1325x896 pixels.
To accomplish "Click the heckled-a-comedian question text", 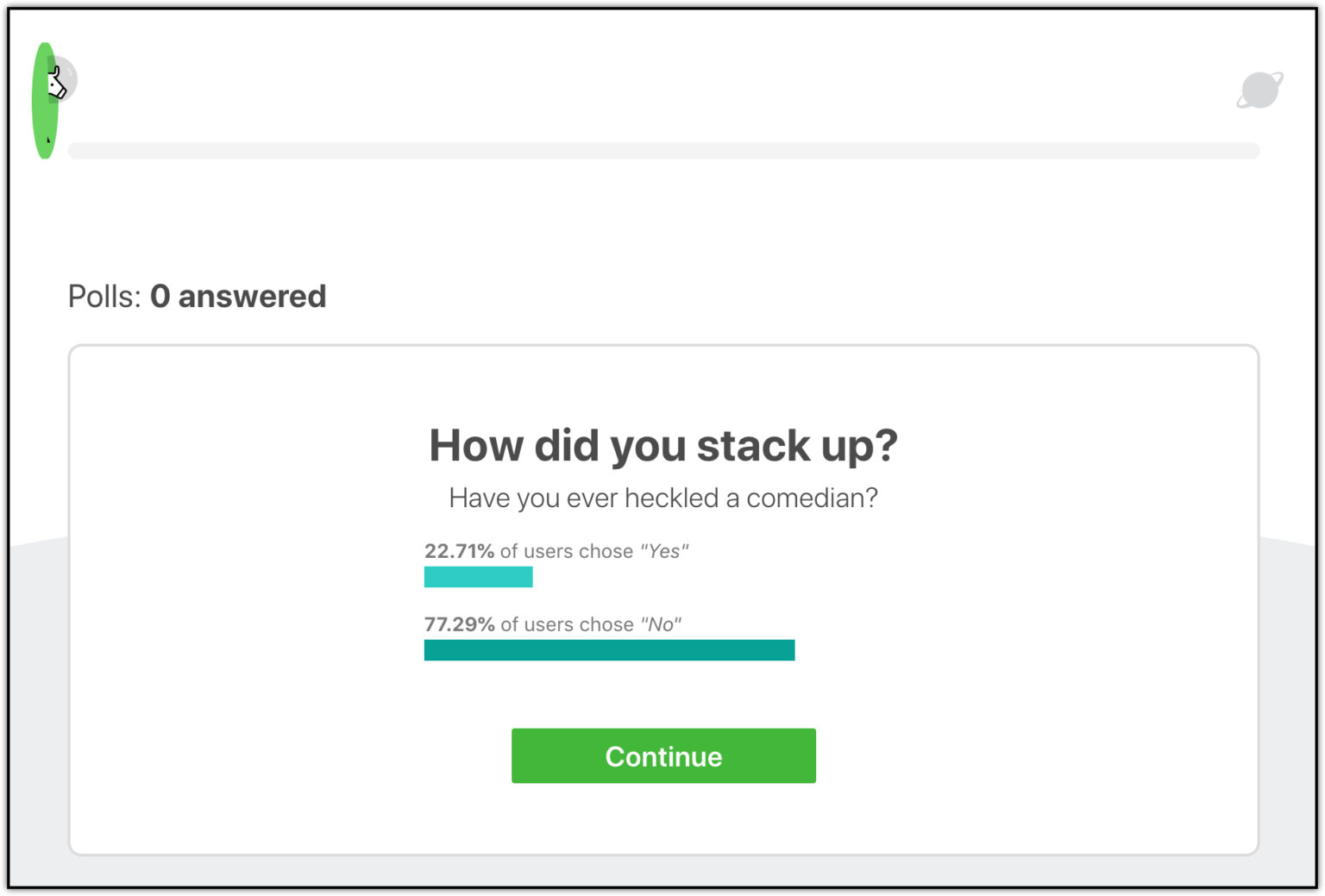I will coord(662,498).
